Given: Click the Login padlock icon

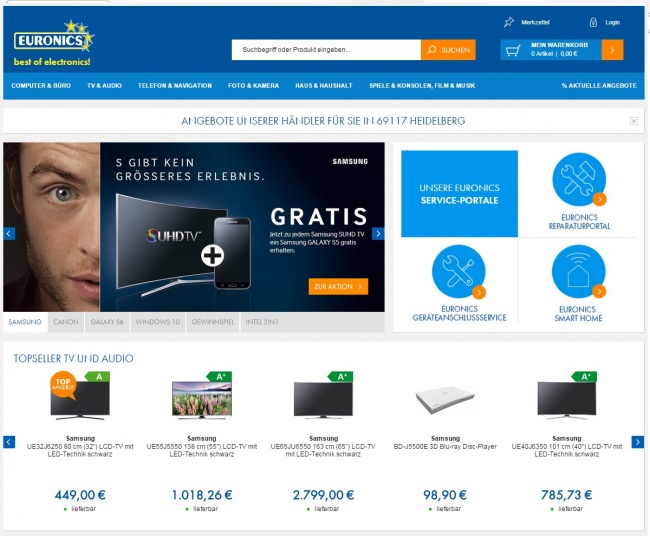Looking at the screenshot, I should pos(593,22).
